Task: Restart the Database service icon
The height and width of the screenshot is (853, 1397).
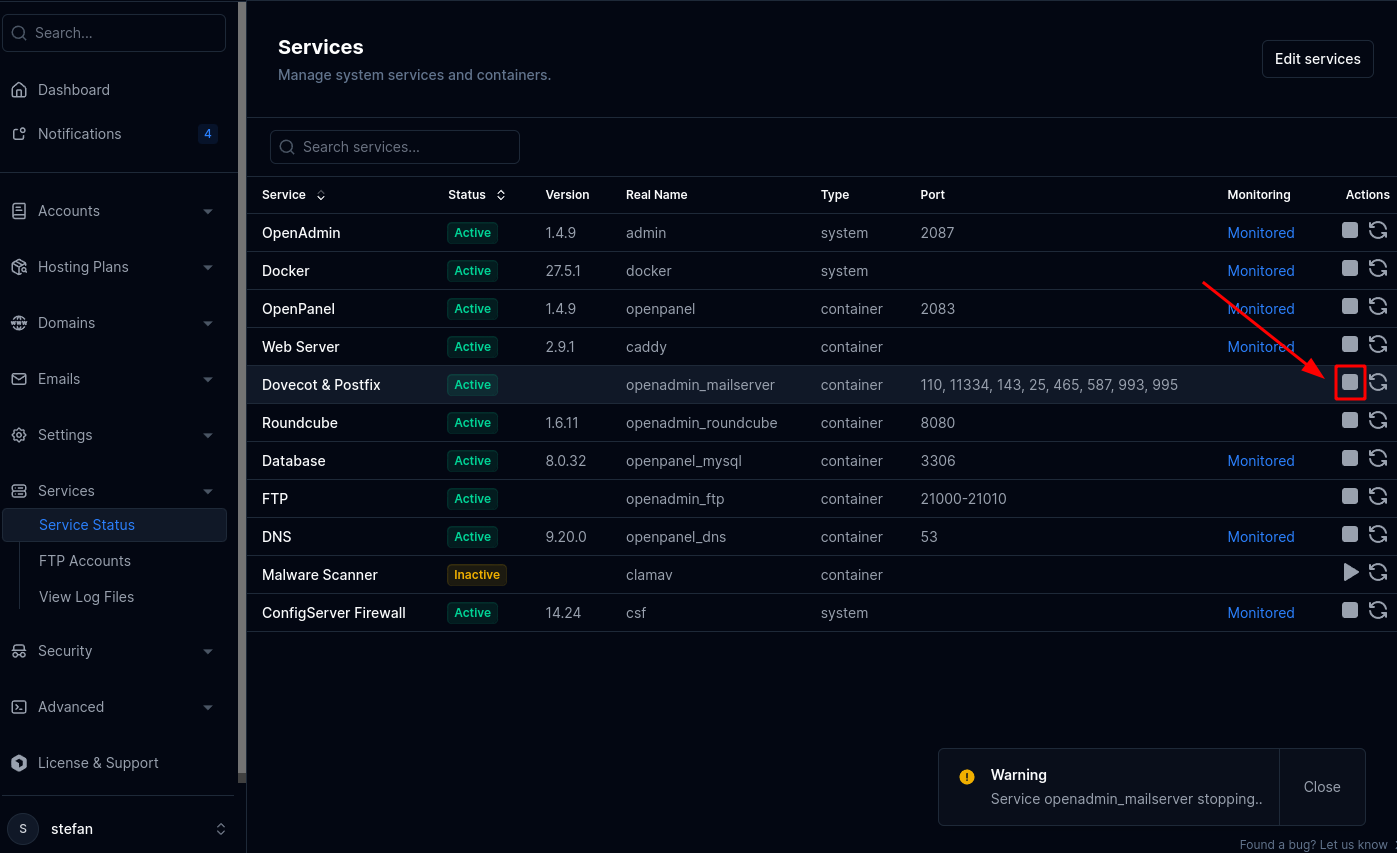Action: 1378,458
